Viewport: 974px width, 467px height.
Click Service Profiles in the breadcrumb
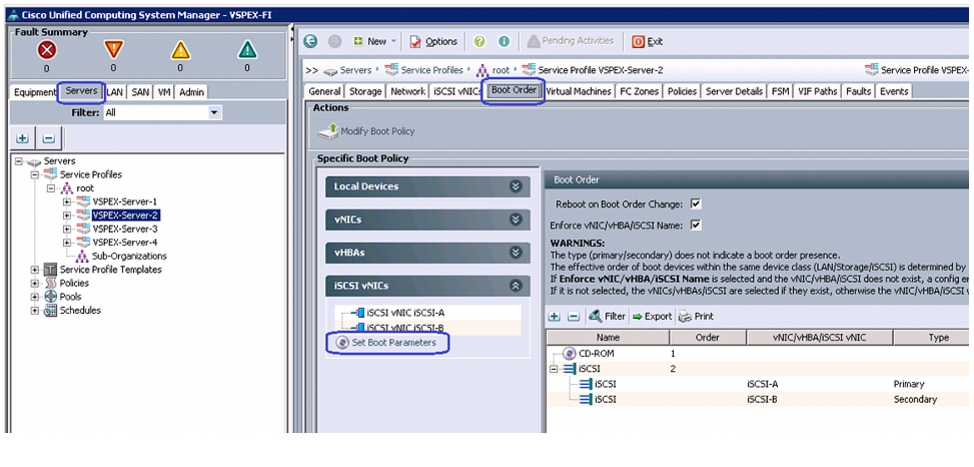pos(432,70)
